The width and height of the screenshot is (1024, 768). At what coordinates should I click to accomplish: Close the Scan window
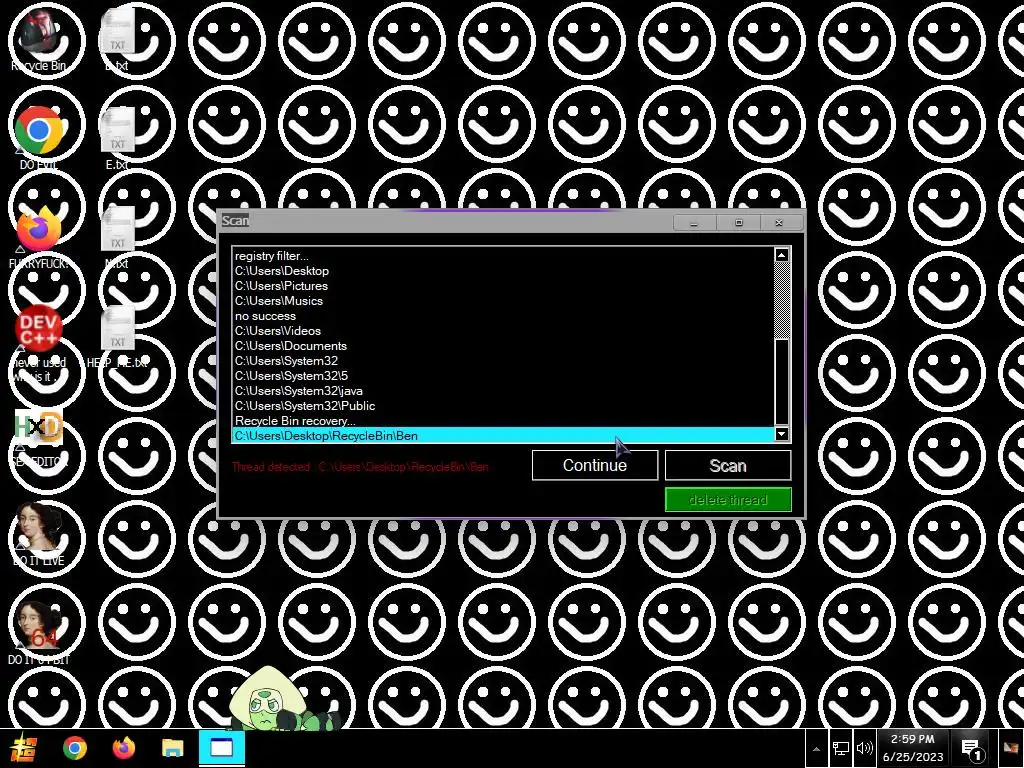(778, 223)
